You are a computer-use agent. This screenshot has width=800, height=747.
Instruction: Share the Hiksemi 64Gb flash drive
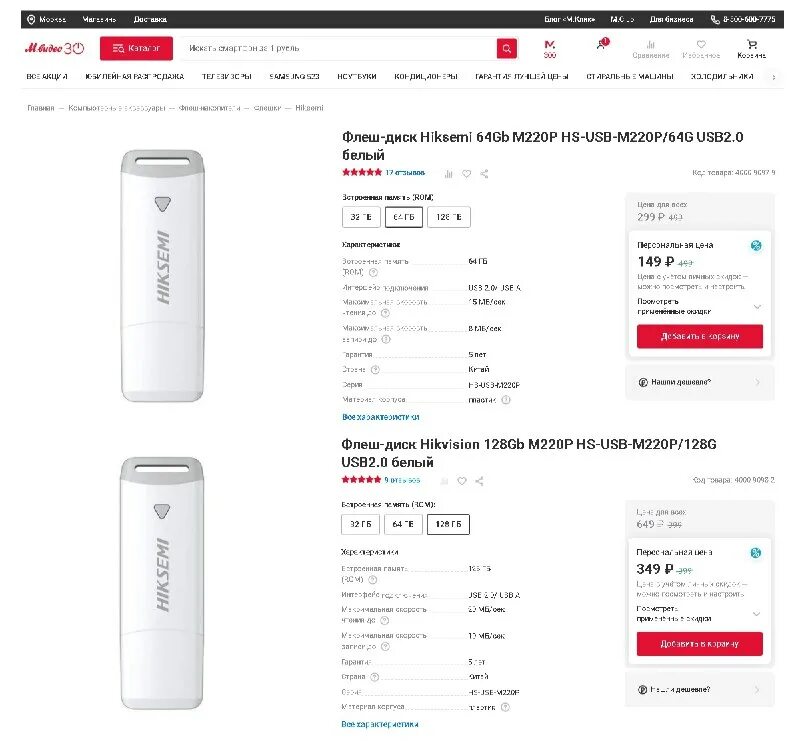(x=484, y=174)
